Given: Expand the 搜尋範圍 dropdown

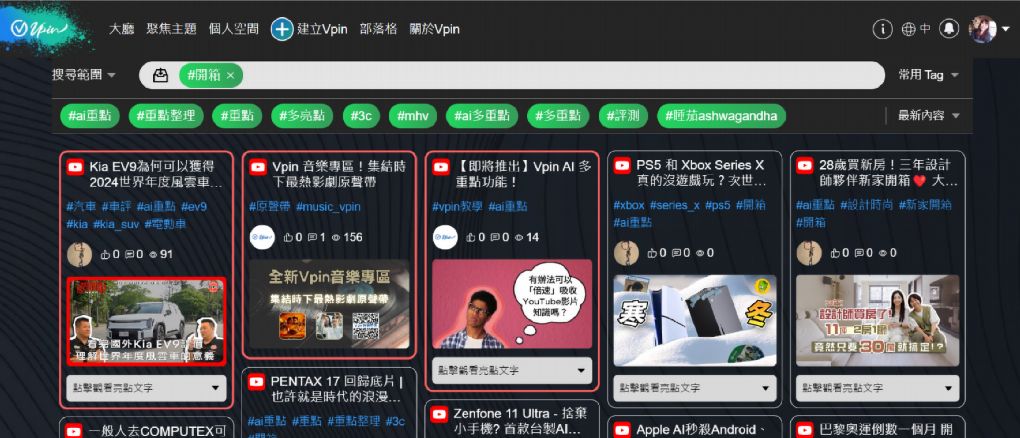Looking at the screenshot, I should [84, 75].
